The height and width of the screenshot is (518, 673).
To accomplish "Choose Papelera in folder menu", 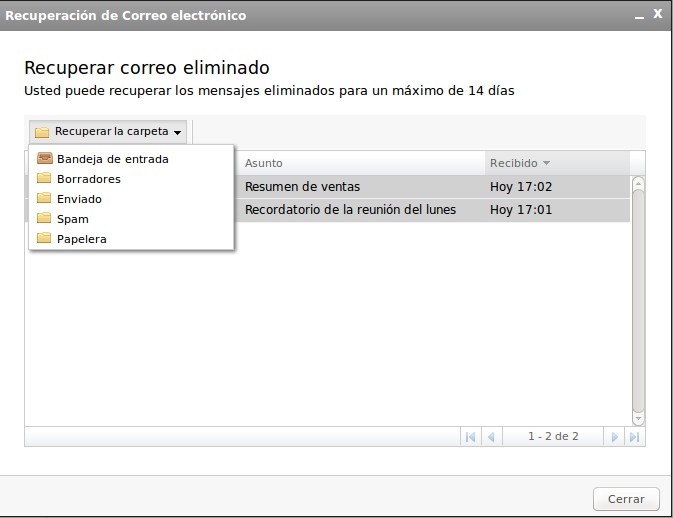I will click(131, 239).
